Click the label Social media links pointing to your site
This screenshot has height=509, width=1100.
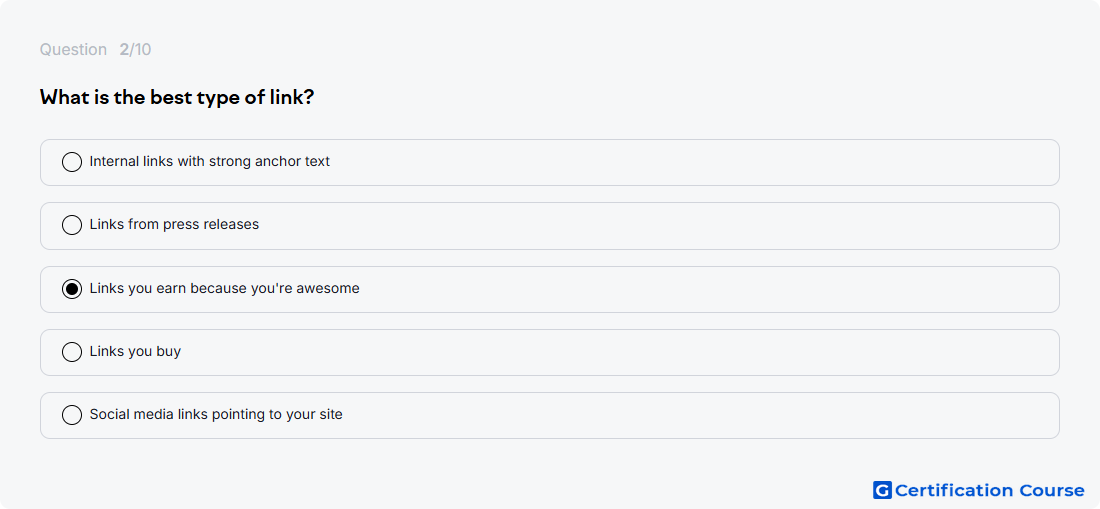[216, 414]
